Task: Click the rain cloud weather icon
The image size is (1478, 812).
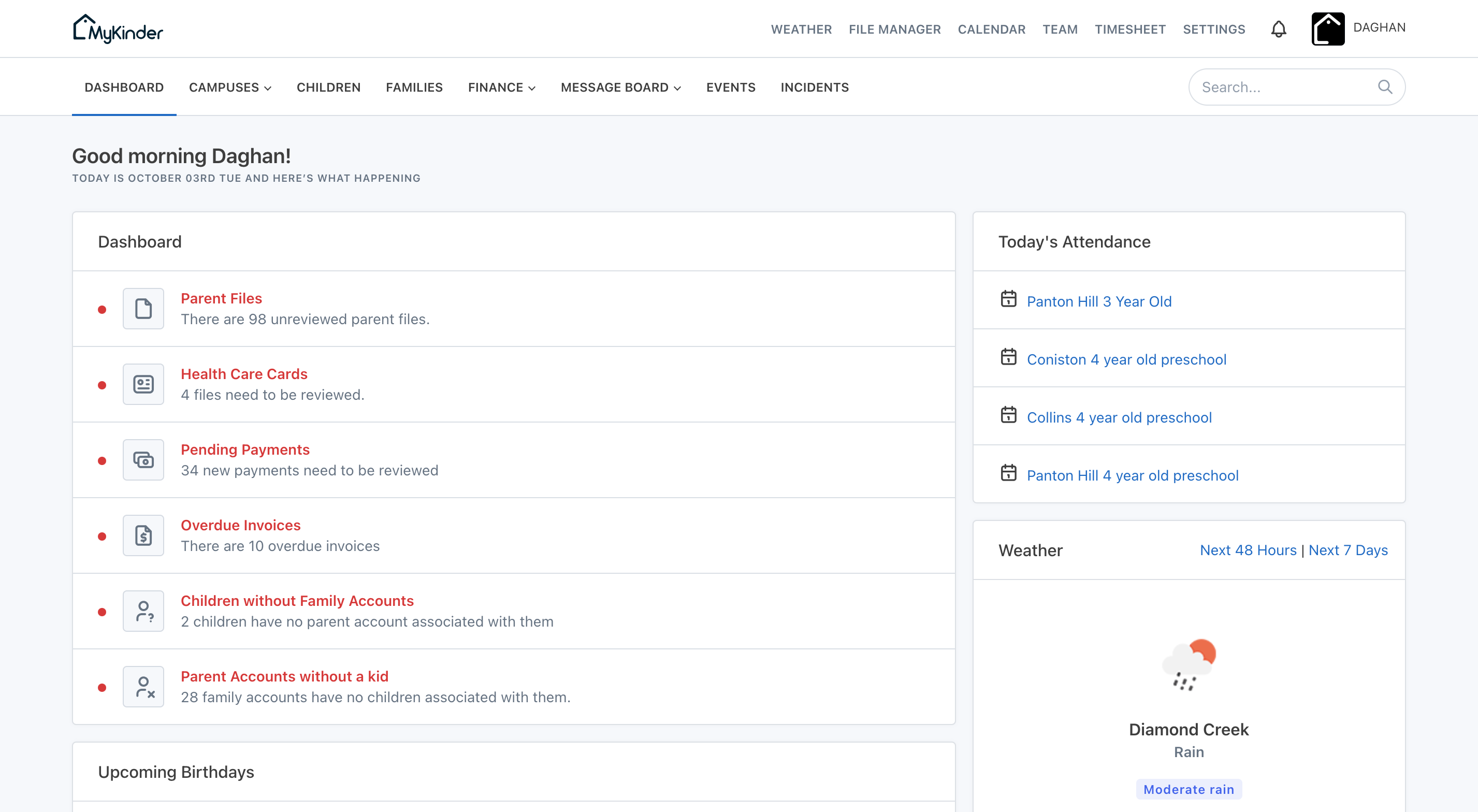Action: pos(1189,664)
